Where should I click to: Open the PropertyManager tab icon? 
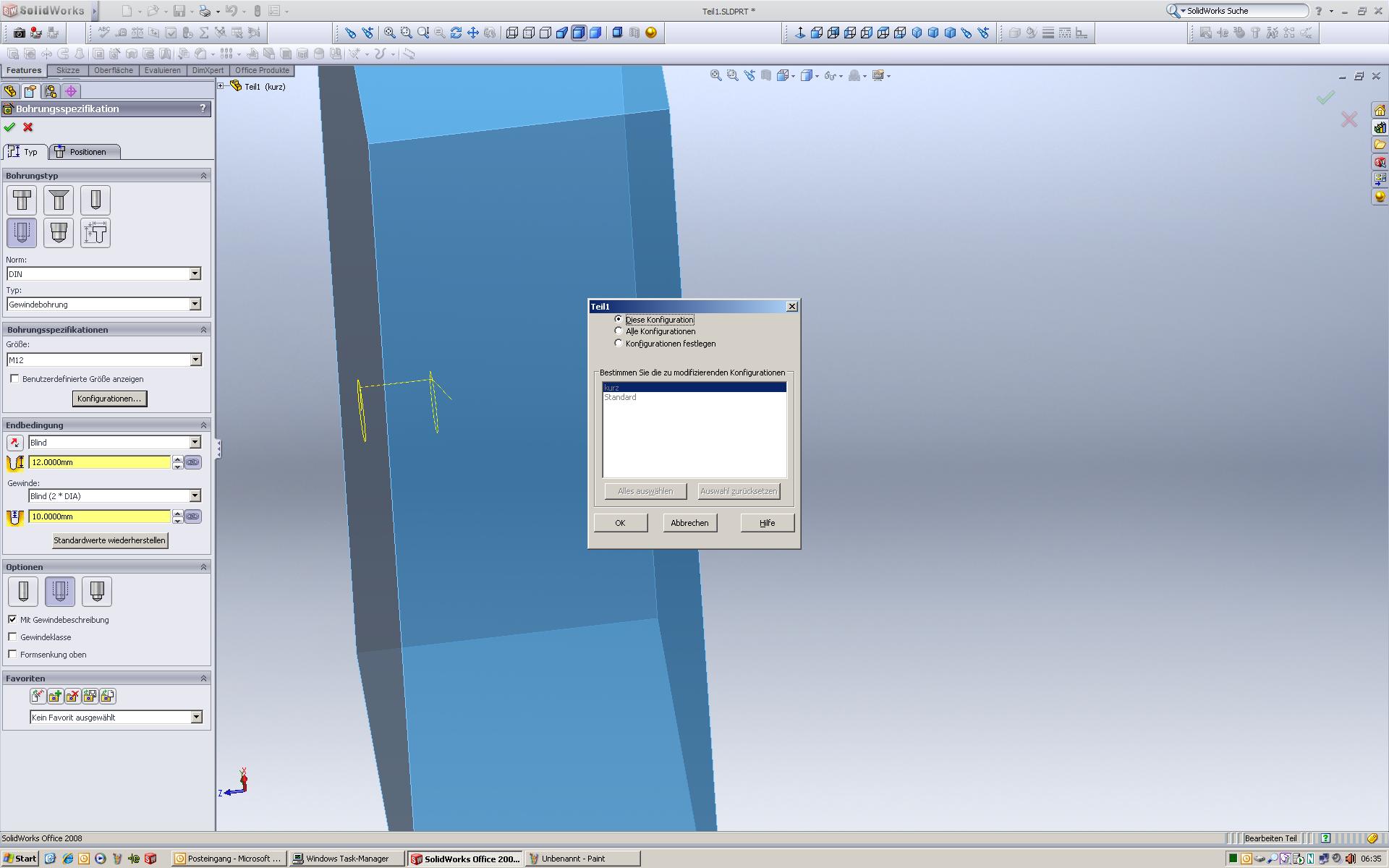tap(30, 91)
